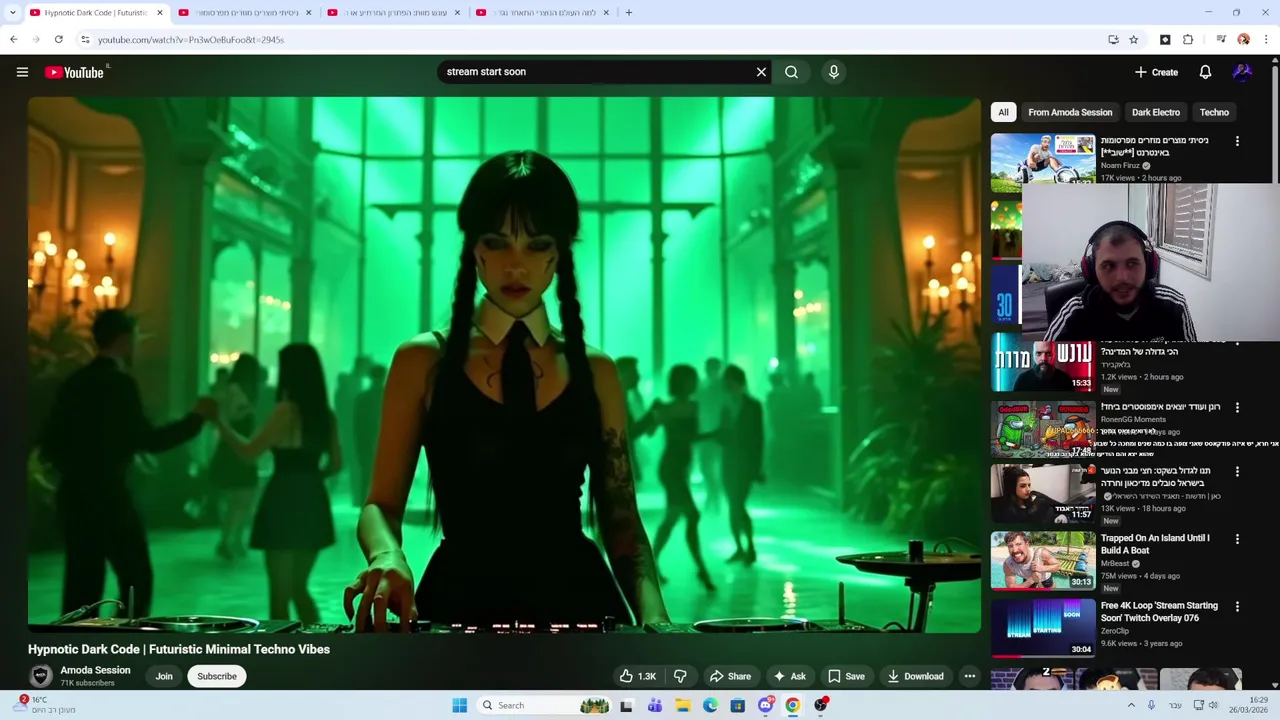Open the 11:57 news video thumbnail
The width and height of the screenshot is (1280, 720).
[1043, 494]
